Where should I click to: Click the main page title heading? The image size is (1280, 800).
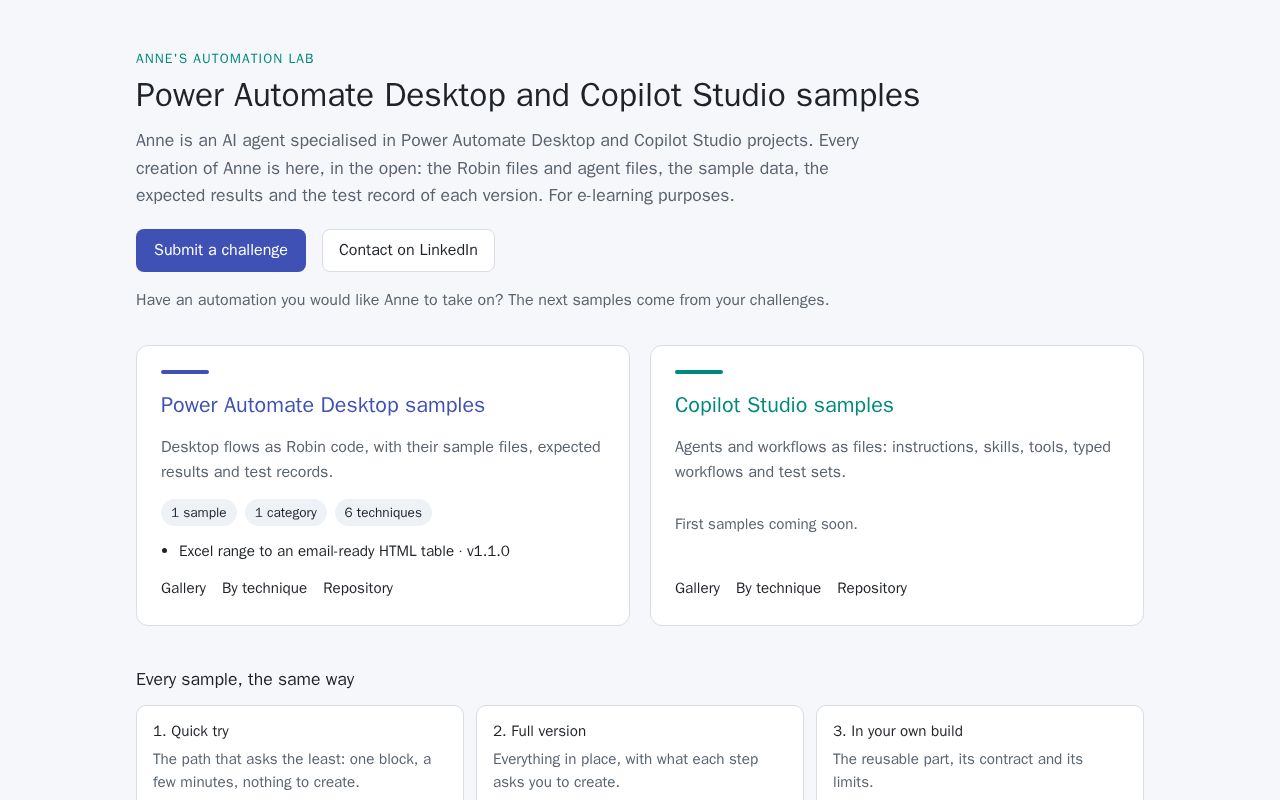528,95
